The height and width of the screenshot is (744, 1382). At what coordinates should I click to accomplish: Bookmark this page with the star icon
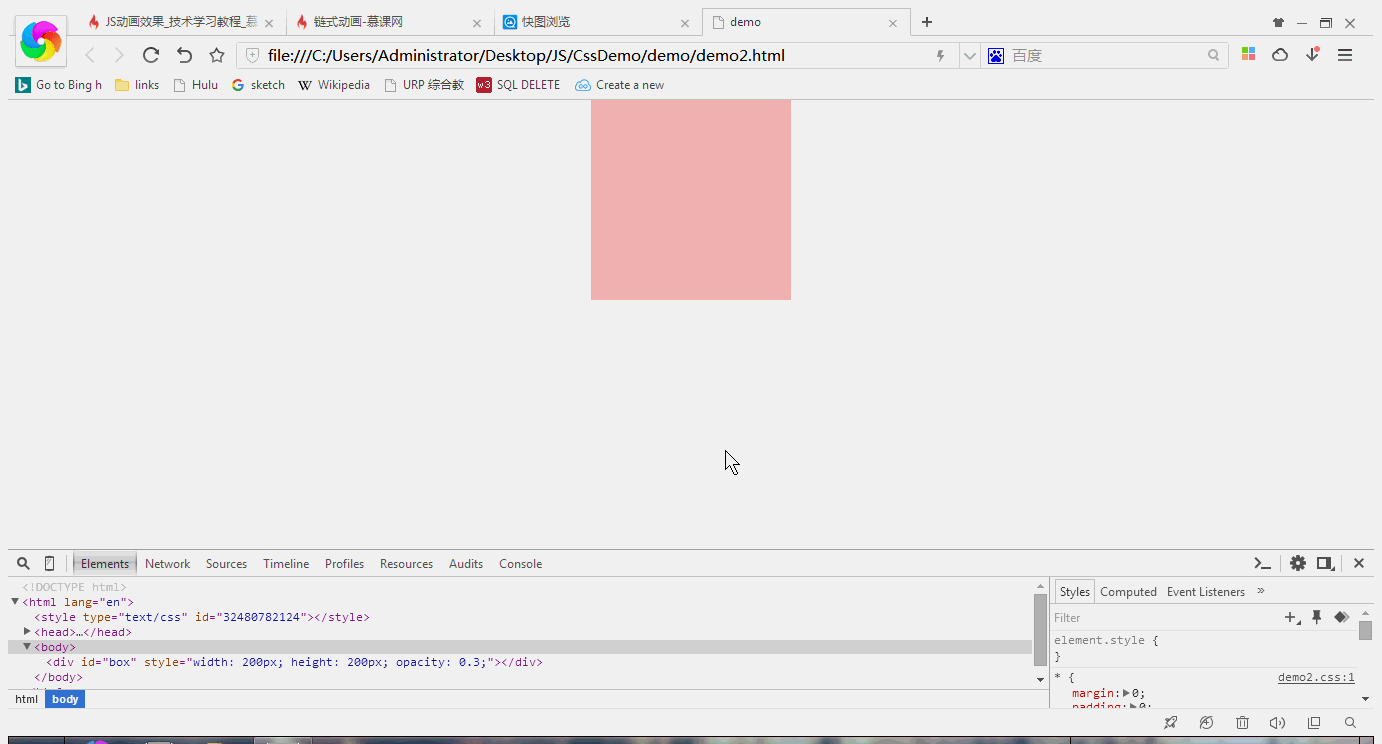click(x=217, y=55)
